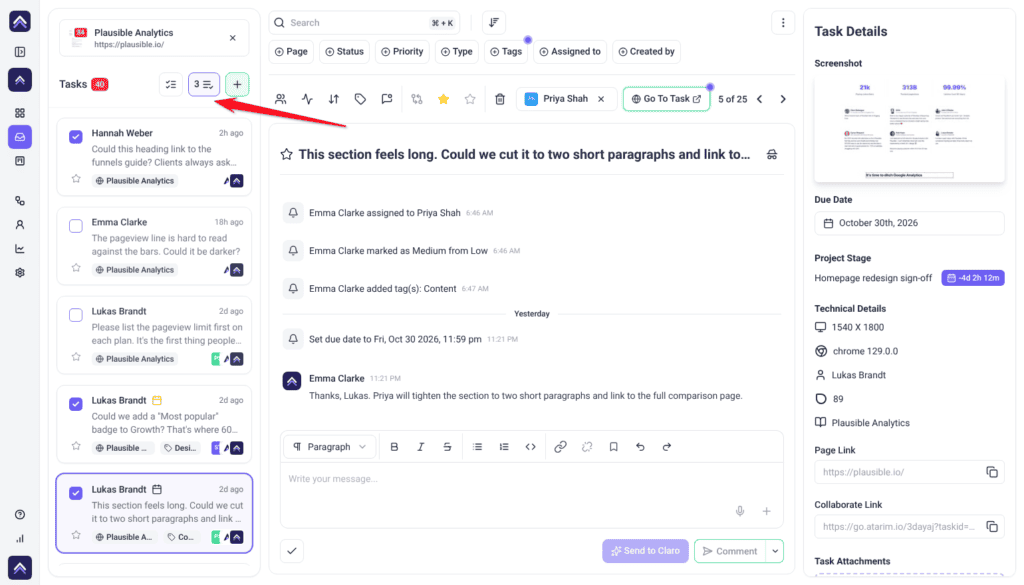The image size is (1024, 585).
Task: Open the Paragraph style dropdown
Action: tap(330, 447)
